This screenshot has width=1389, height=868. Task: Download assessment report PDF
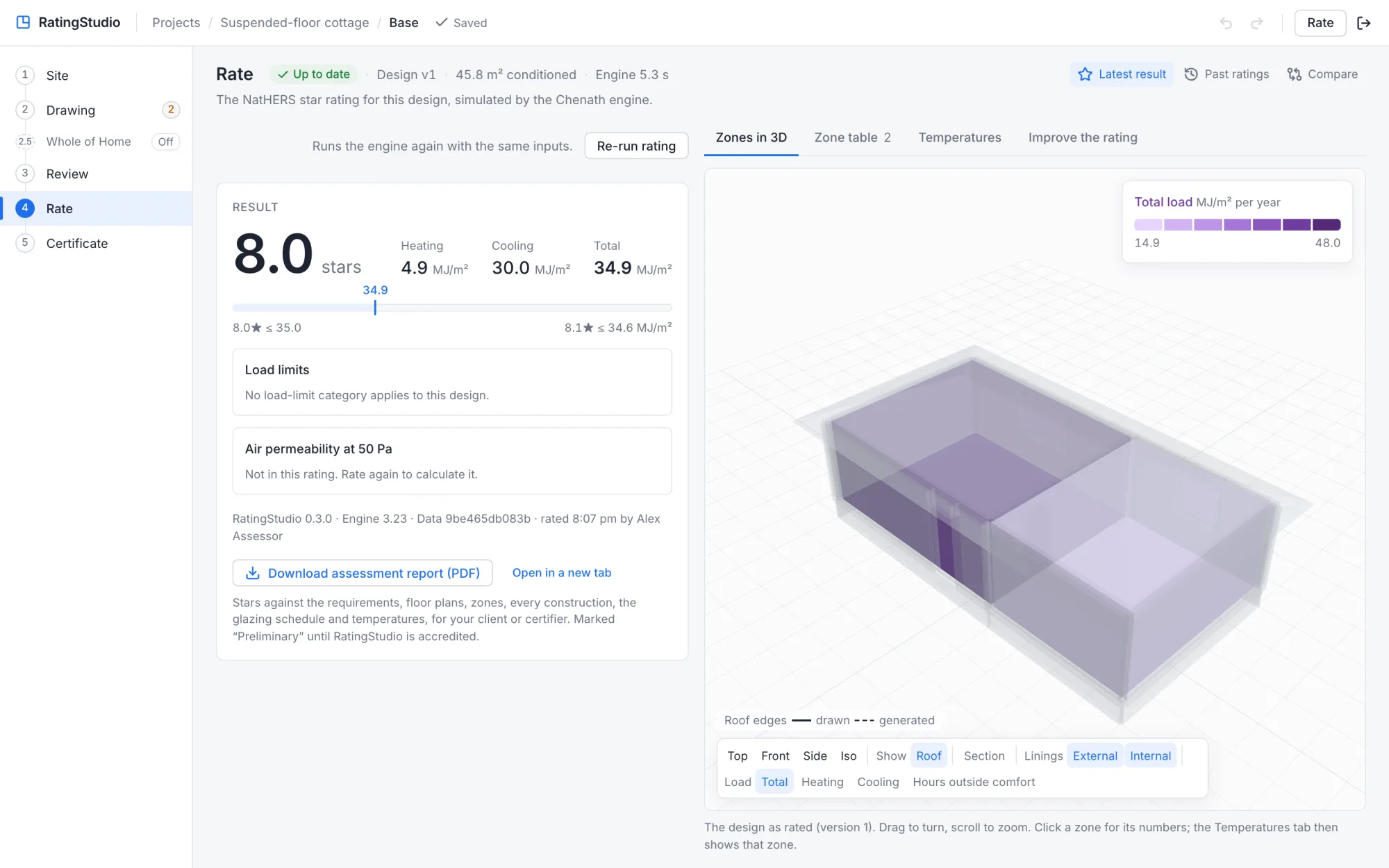(363, 573)
